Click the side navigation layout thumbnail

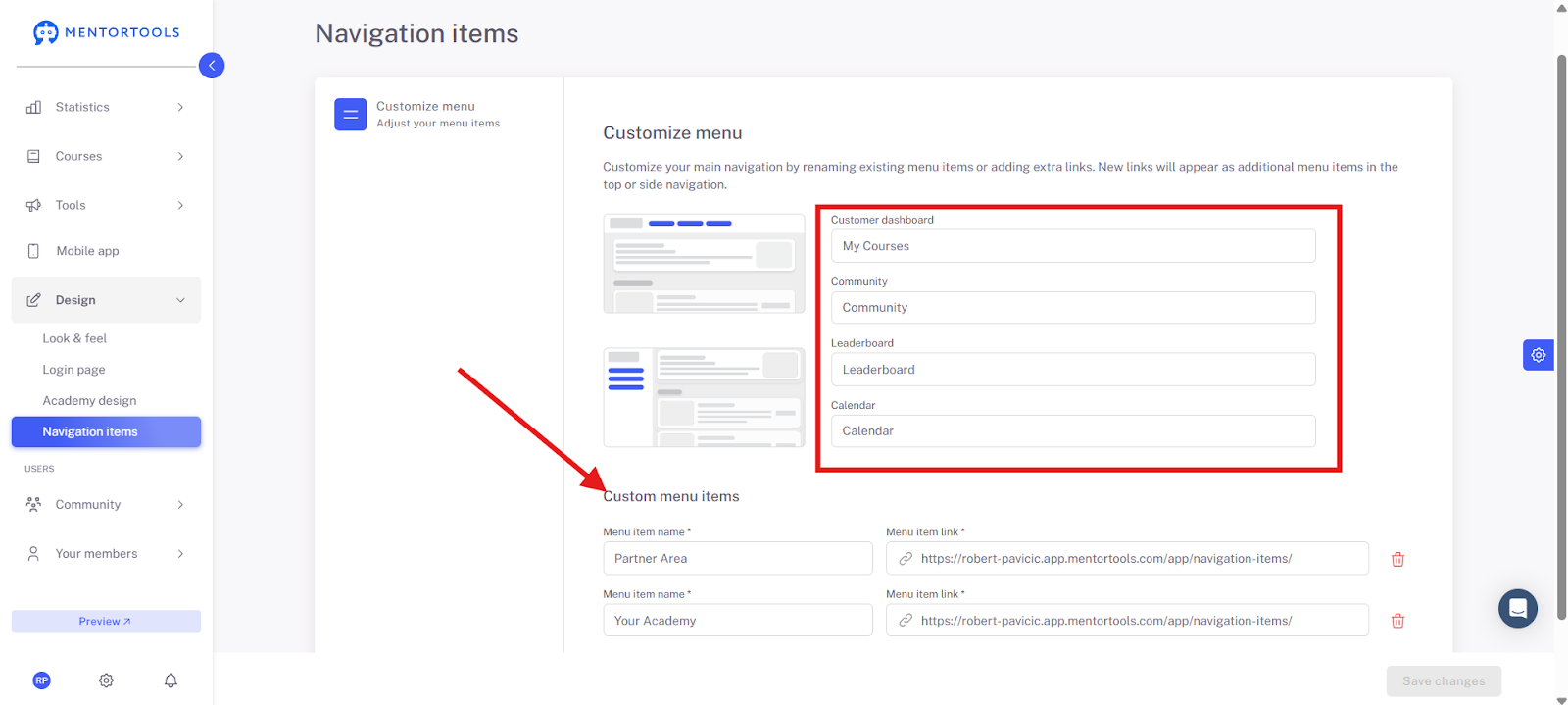(x=704, y=397)
